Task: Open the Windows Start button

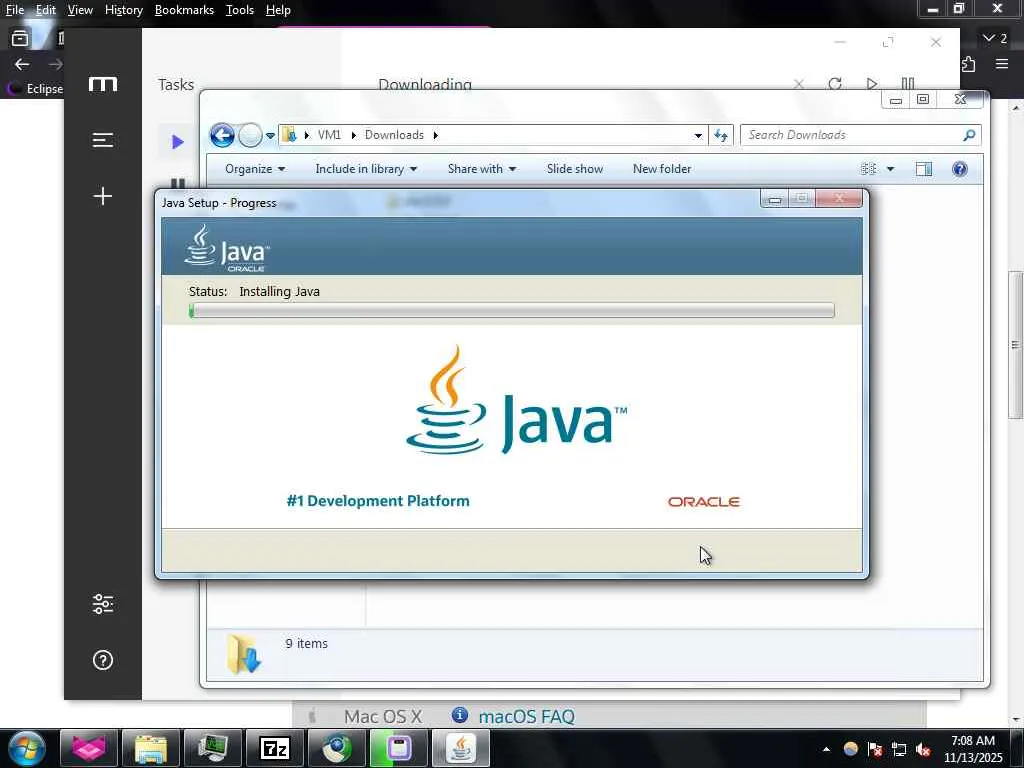Action: (x=27, y=749)
